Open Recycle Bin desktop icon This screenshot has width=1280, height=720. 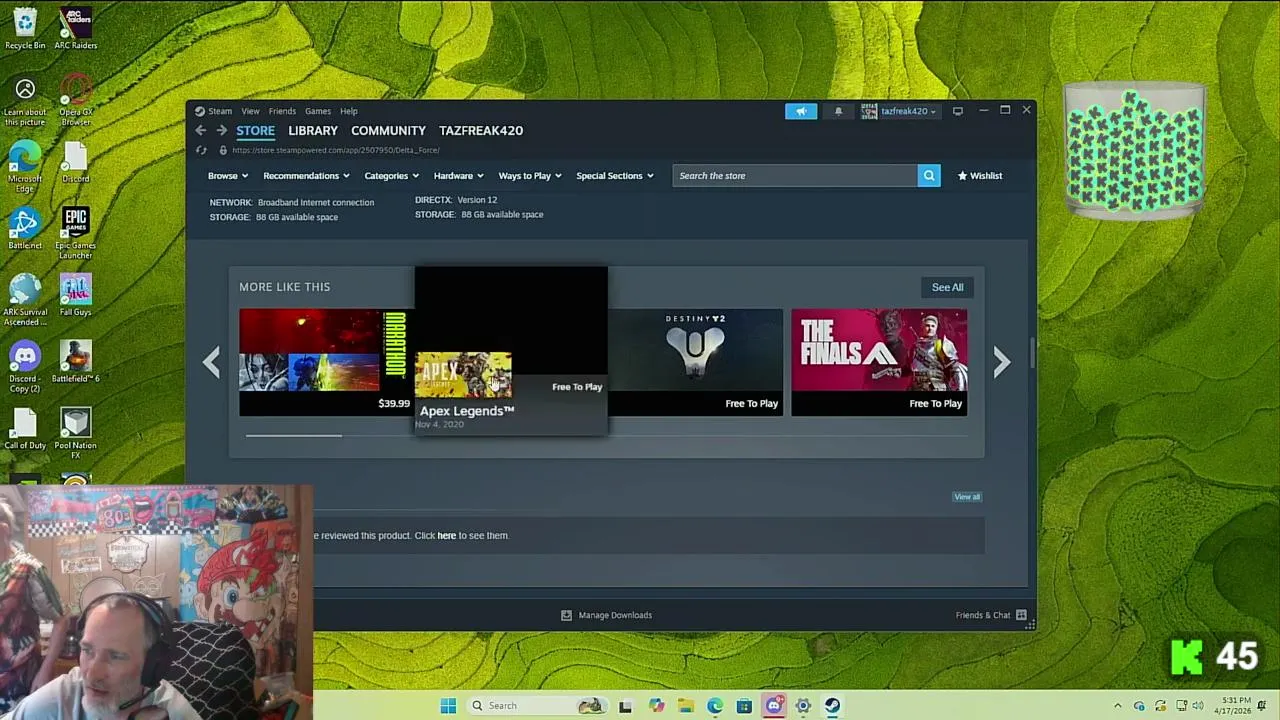click(x=25, y=28)
